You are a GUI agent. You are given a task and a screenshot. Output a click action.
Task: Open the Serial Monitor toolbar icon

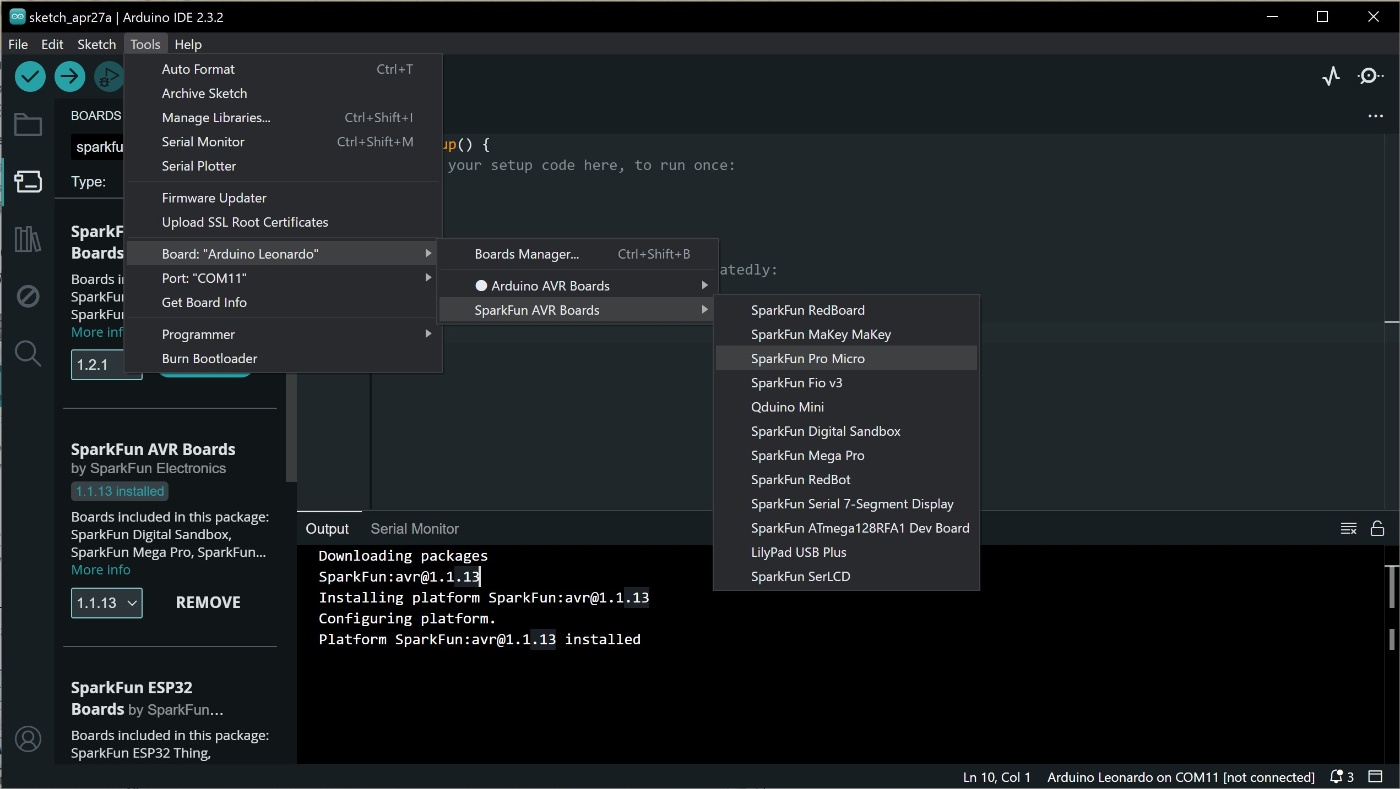click(x=1370, y=76)
